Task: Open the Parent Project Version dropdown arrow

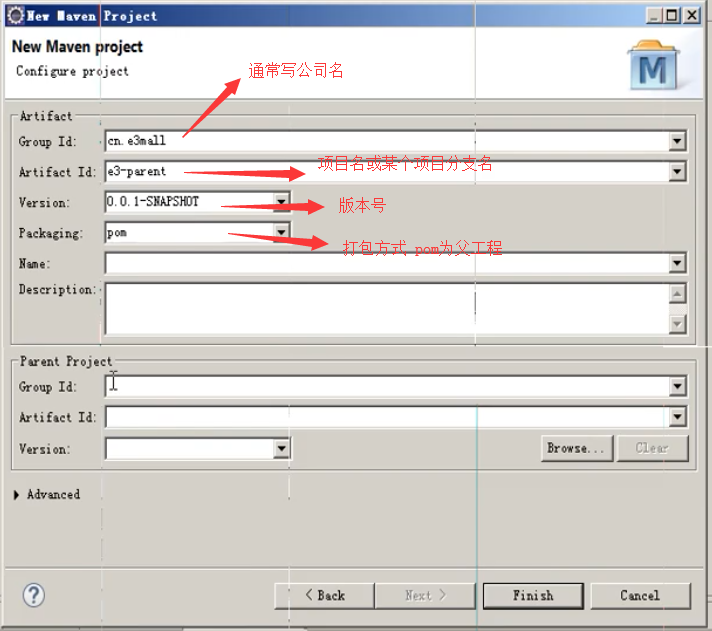Action: 282,449
